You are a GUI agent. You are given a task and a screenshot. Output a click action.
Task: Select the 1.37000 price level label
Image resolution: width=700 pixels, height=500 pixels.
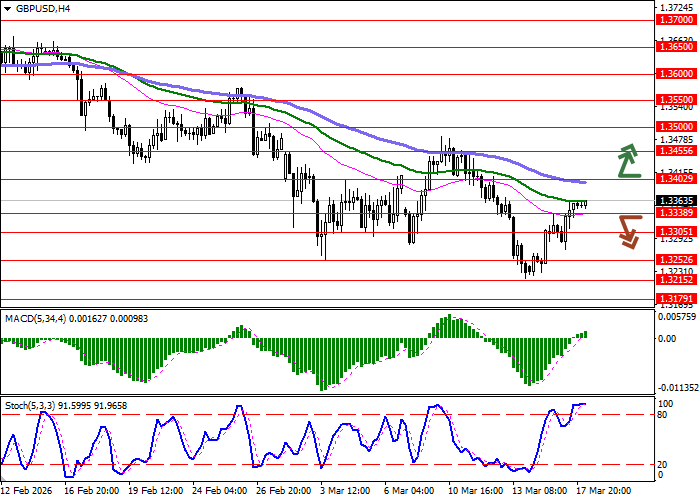coord(676,20)
